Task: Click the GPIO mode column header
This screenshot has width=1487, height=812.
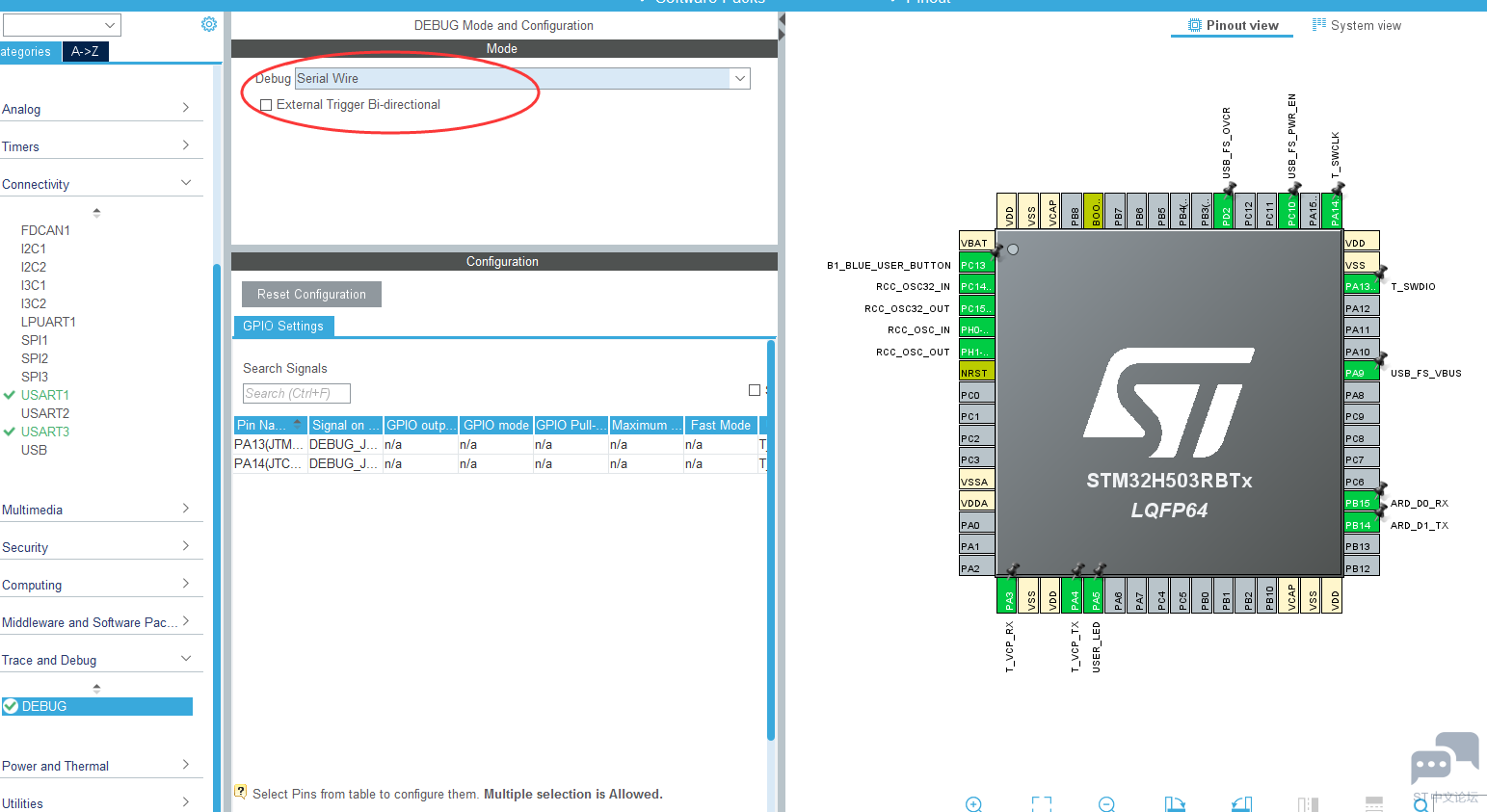Action: click(x=496, y=425)
